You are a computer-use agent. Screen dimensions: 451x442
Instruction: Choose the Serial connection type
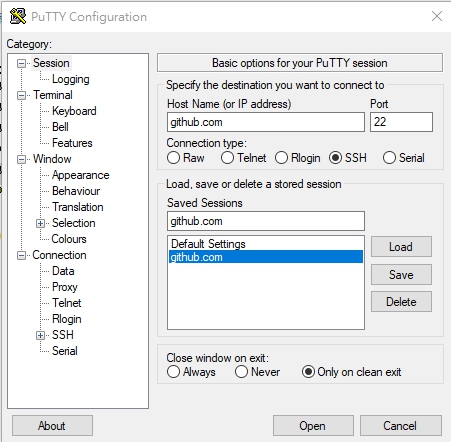(389, 158)
